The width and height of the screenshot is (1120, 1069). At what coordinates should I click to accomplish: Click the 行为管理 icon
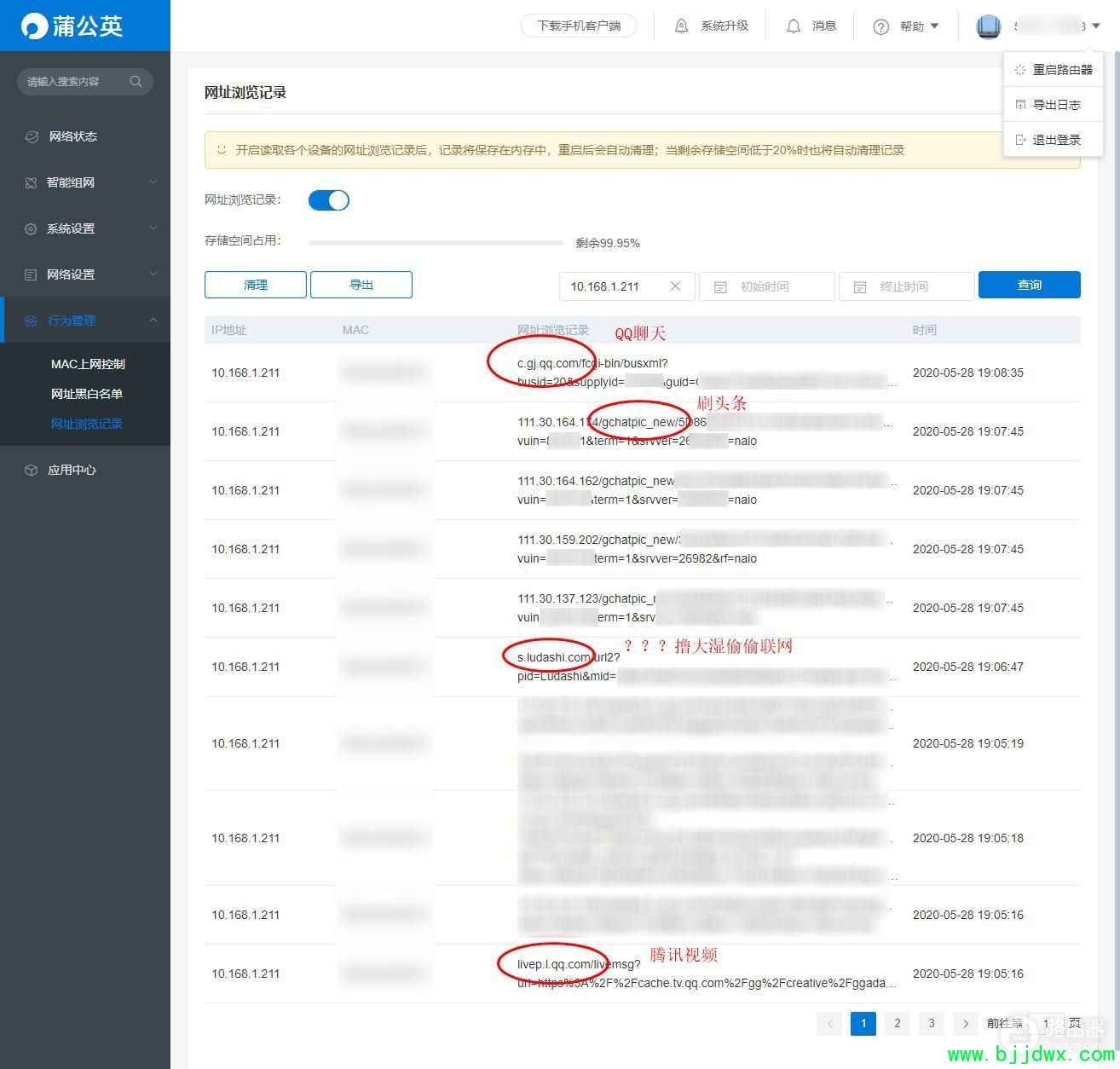(x=32, y=321)
